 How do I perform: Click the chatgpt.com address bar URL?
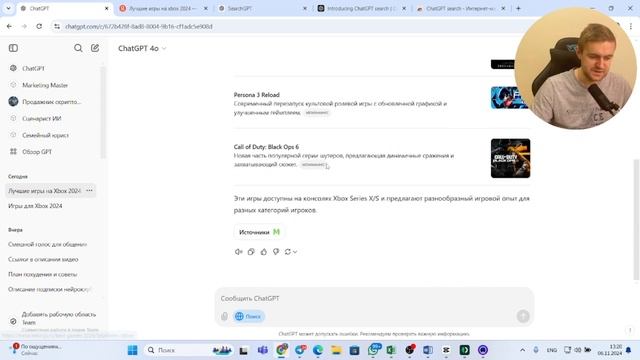pos(139,26)
